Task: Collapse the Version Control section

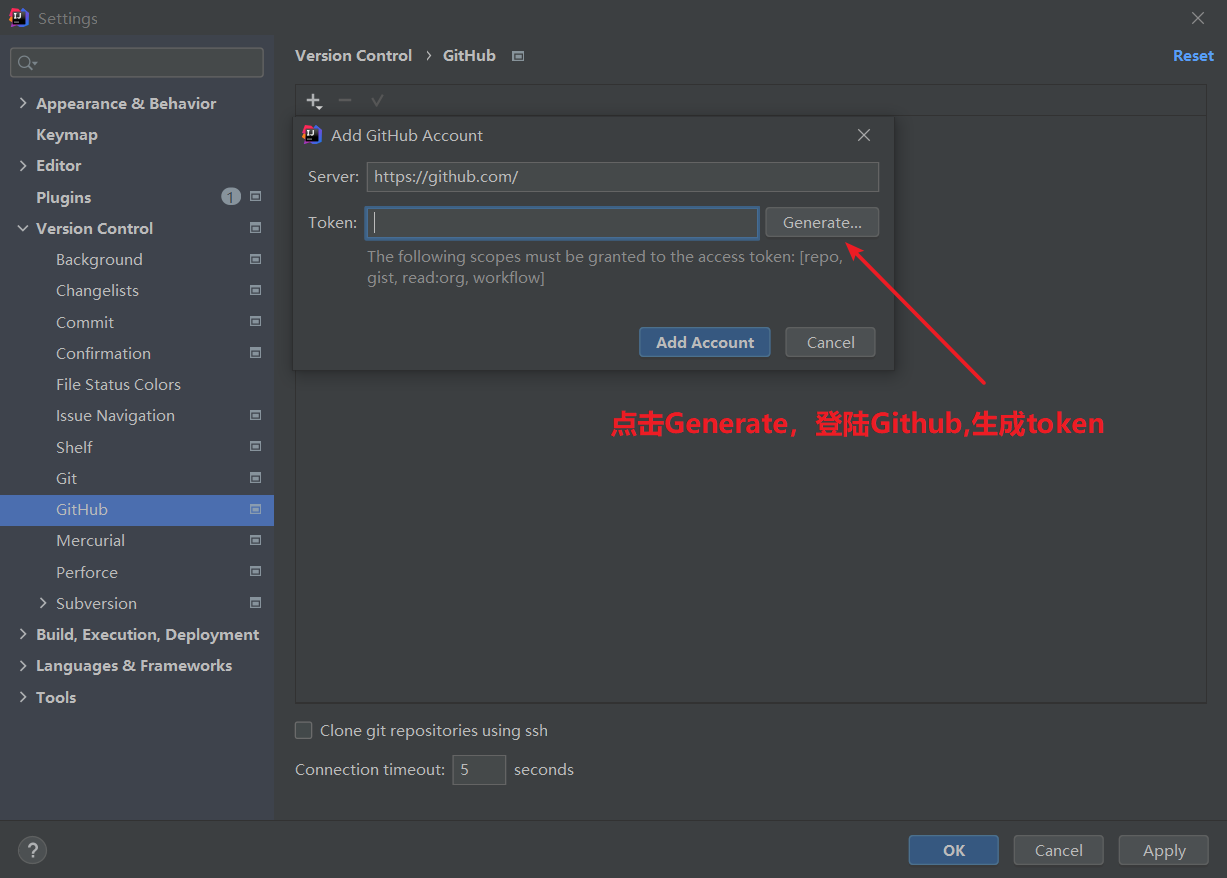Action: tap(23, 228)
